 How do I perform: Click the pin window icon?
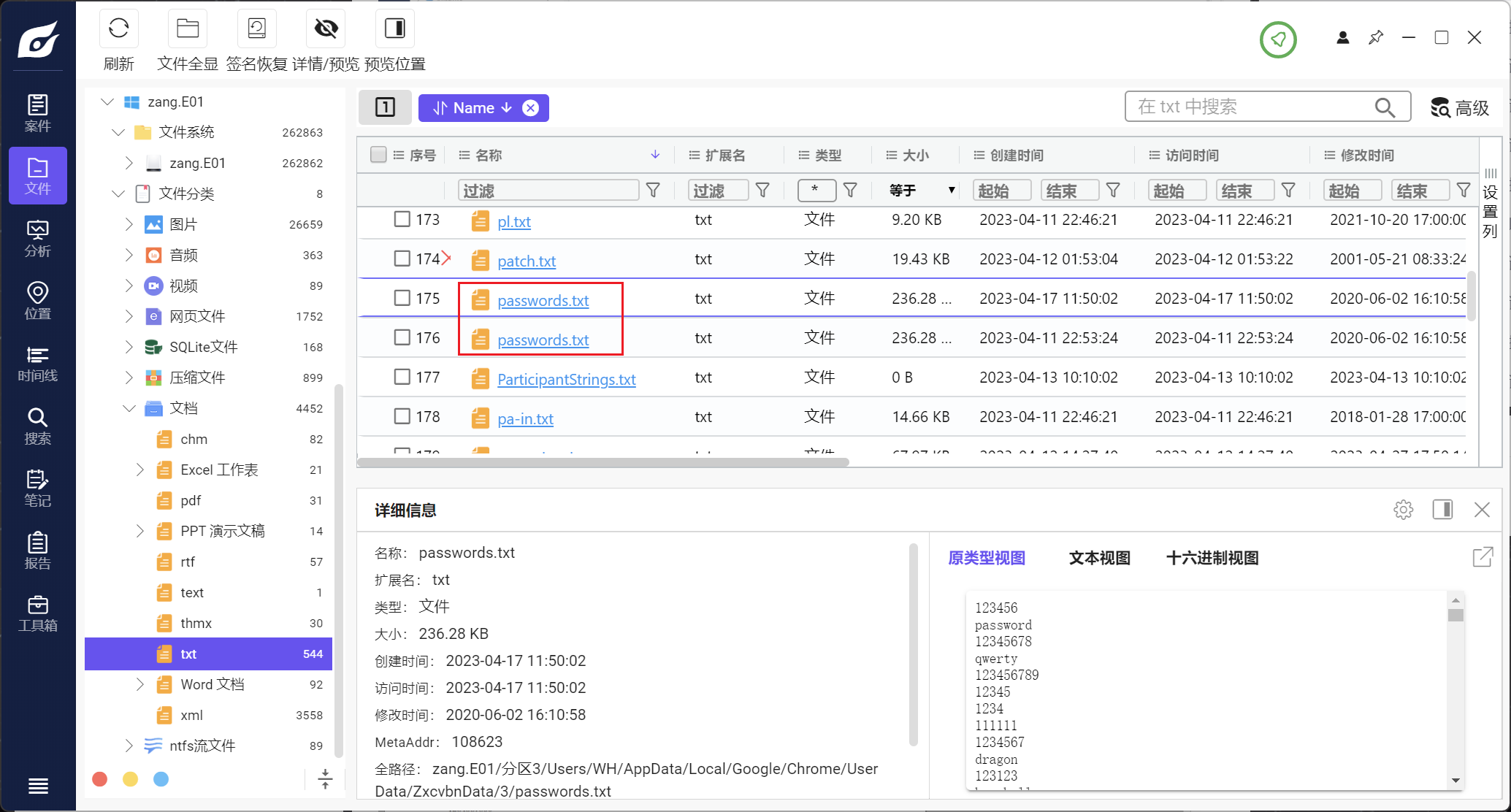(x=1376, y=38)
